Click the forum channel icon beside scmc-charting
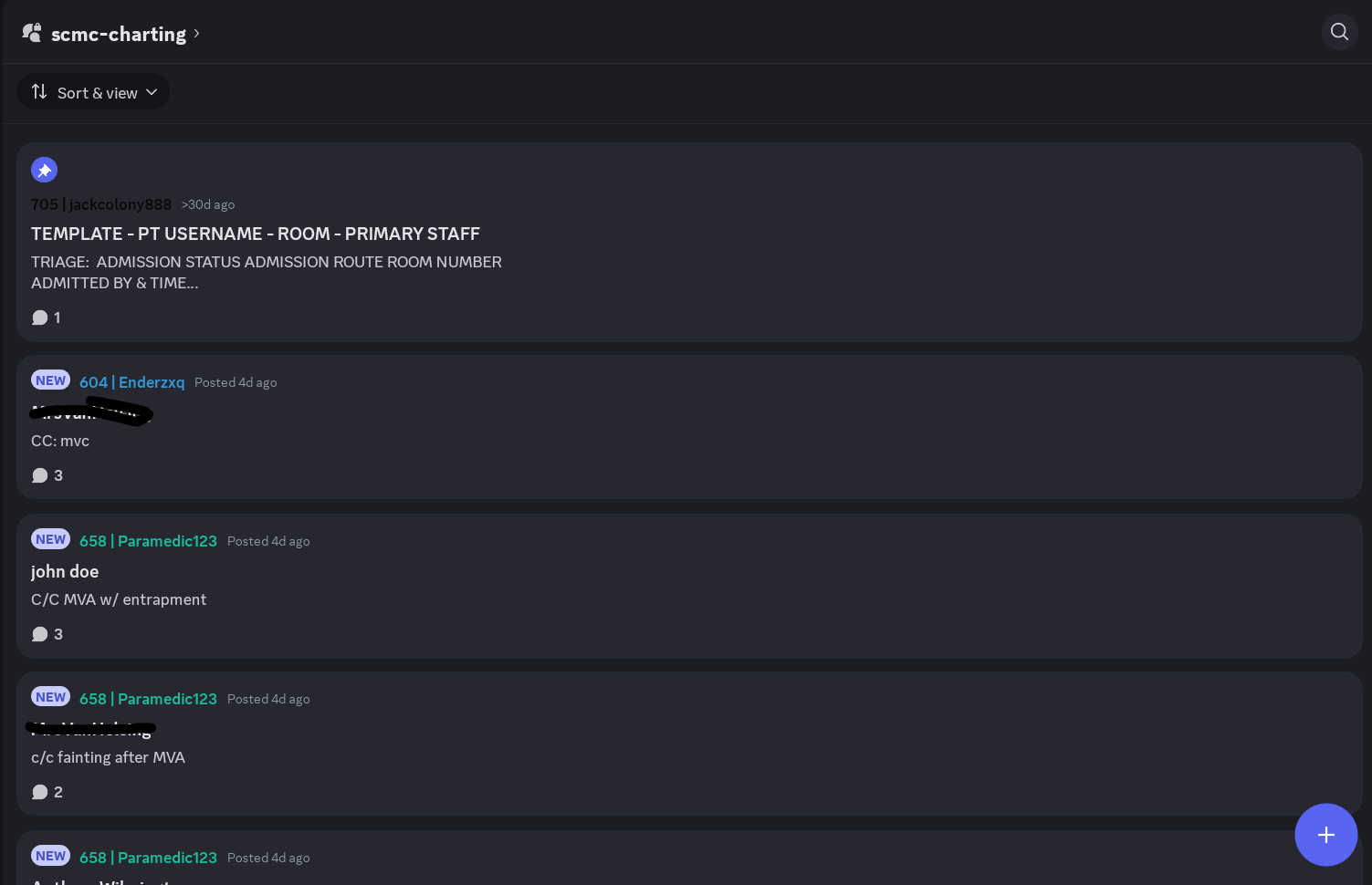 (x=32, y=33)
